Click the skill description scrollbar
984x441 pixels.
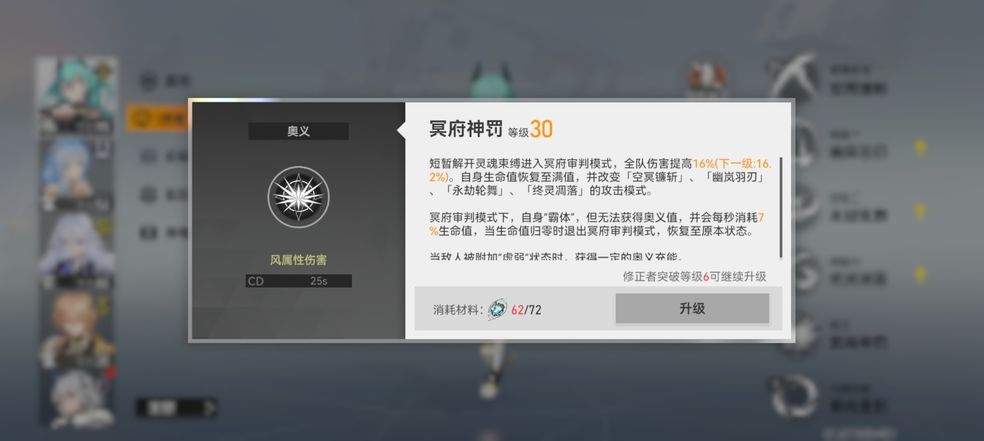click(x=781, y=207)
